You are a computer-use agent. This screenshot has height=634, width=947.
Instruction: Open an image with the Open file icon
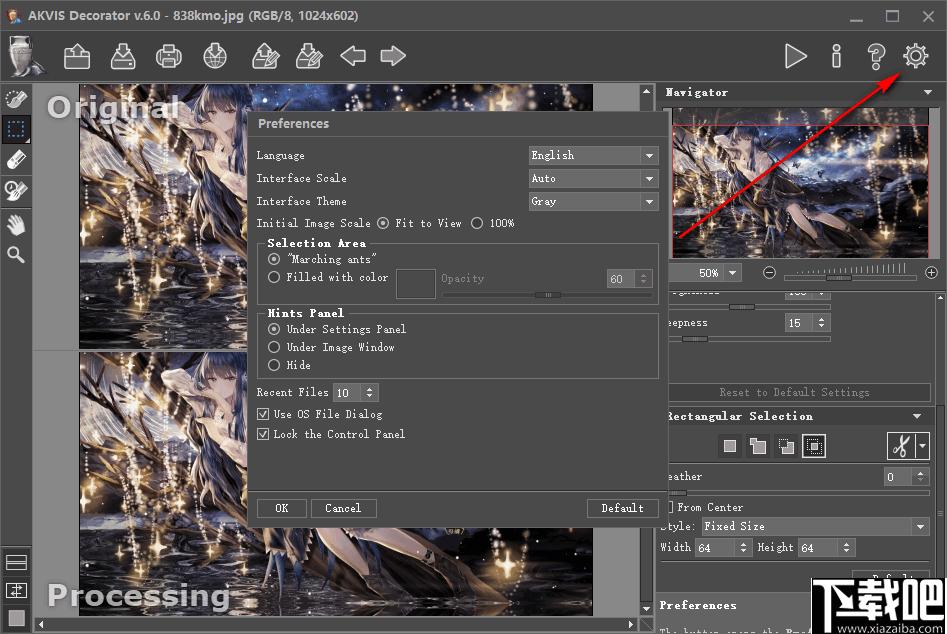click(77, 57)
